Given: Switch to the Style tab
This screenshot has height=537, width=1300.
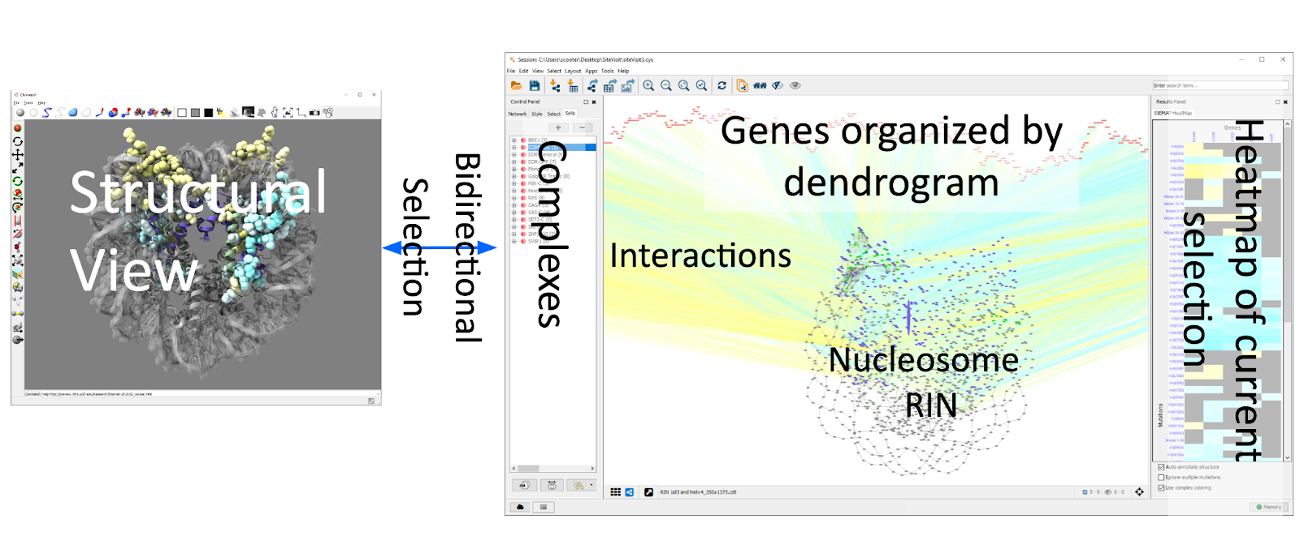Looking at the screenshot, I should pyautogui.click(x=537, y=114).
